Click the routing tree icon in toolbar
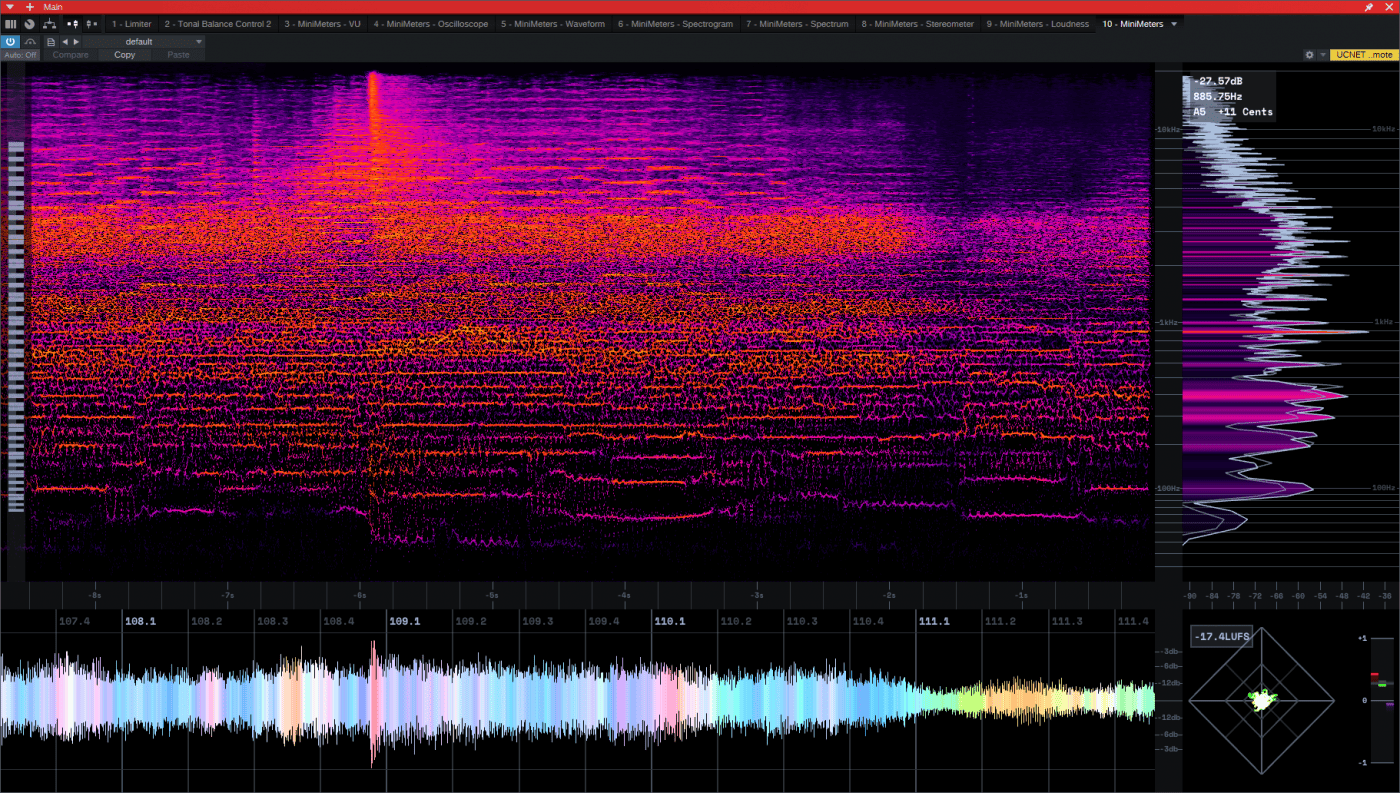 click(49, 23)
